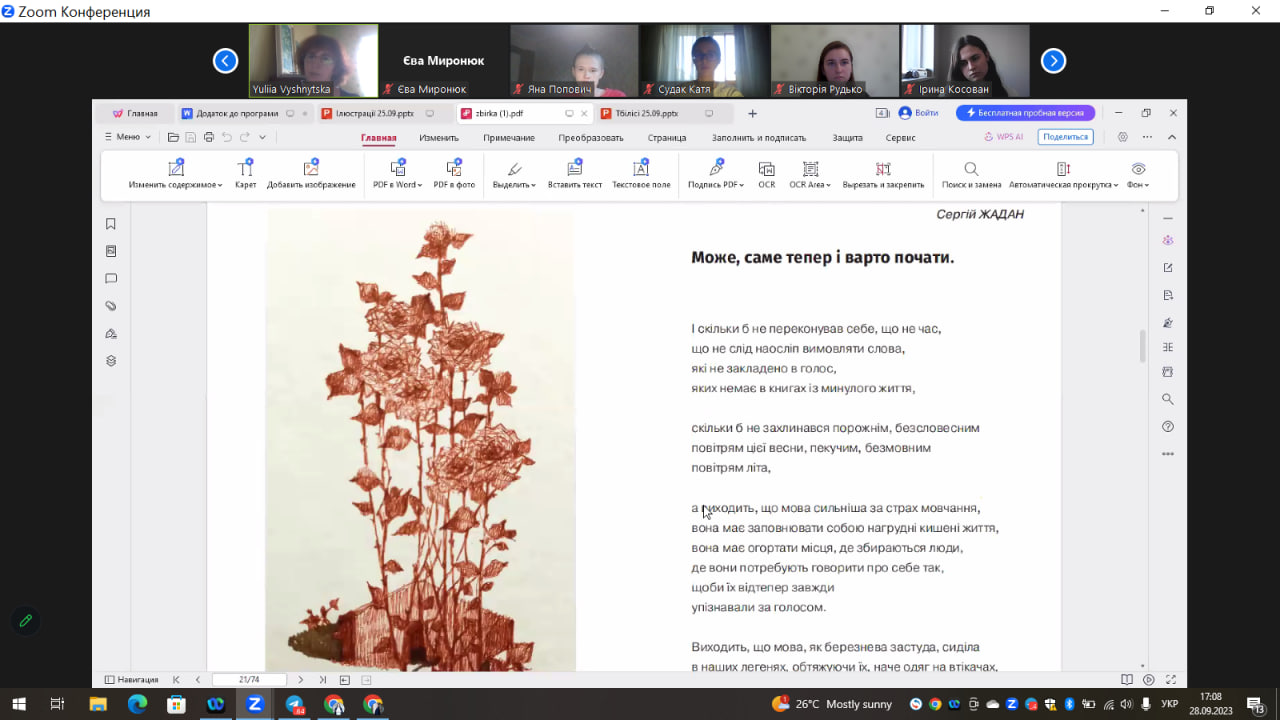
Task: Select the Text Field (Текстовое поле) tool
Action: [x=641, y=170]
